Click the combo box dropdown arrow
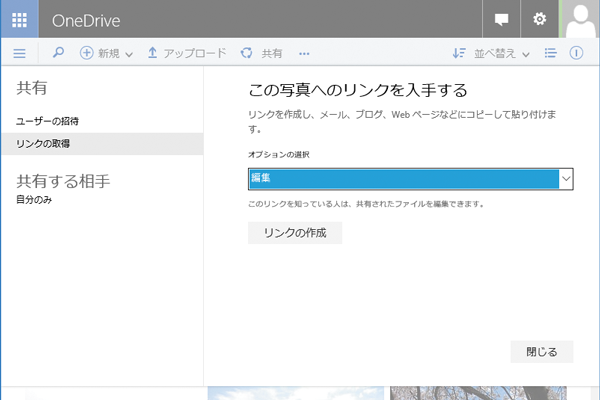Image resolution: width=600 pixels, height=400 pixels. [566, 179]
